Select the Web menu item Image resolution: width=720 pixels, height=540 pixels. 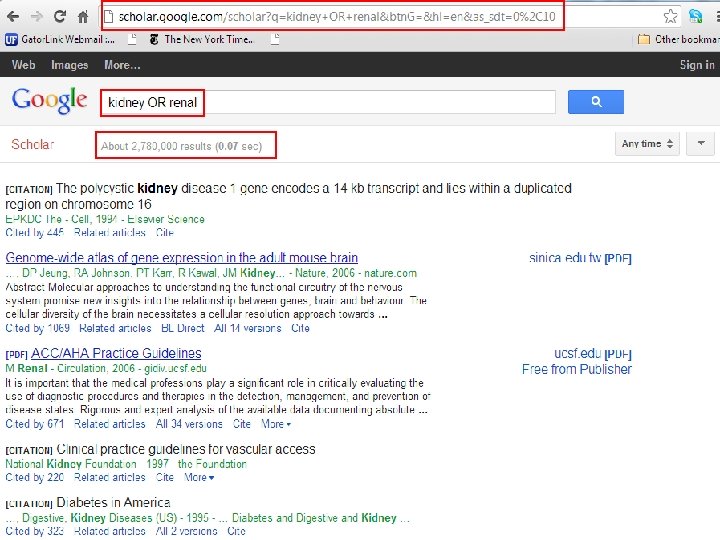pyautogui.click(x=23, y=65)
